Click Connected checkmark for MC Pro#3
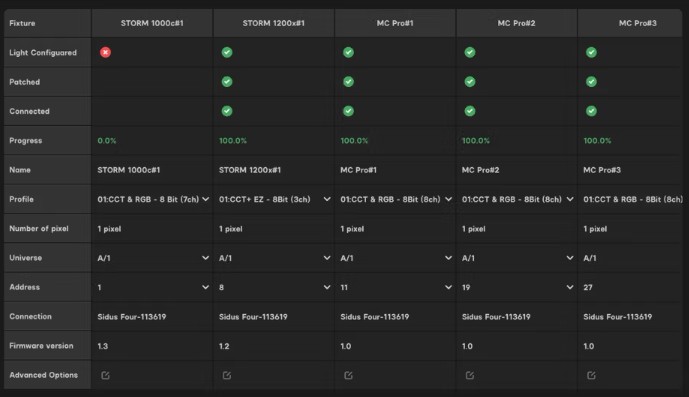This screenshot has width=689, height=397. (591, 111)
